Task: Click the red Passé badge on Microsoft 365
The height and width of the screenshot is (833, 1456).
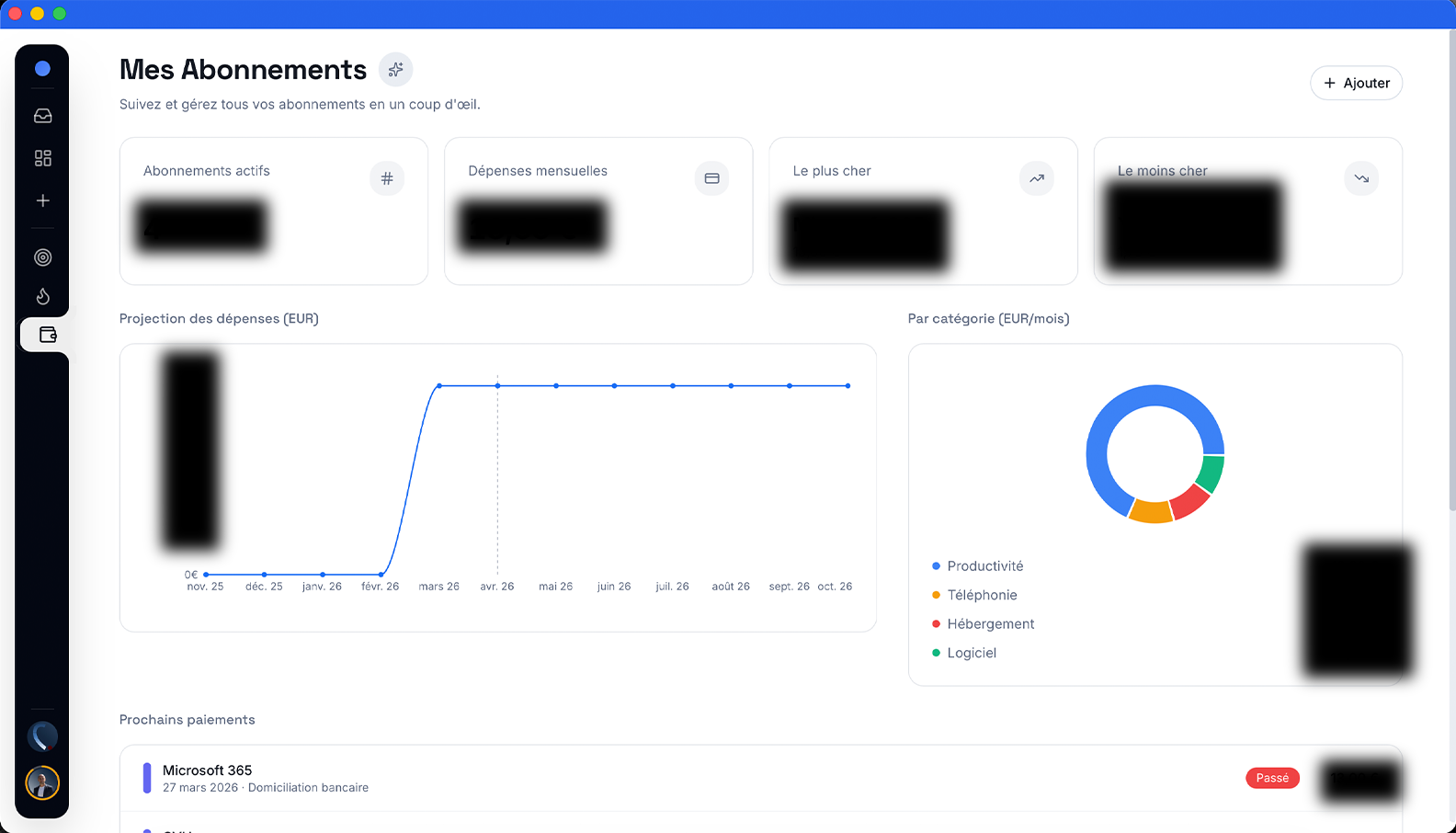Action: point(1272,778)
